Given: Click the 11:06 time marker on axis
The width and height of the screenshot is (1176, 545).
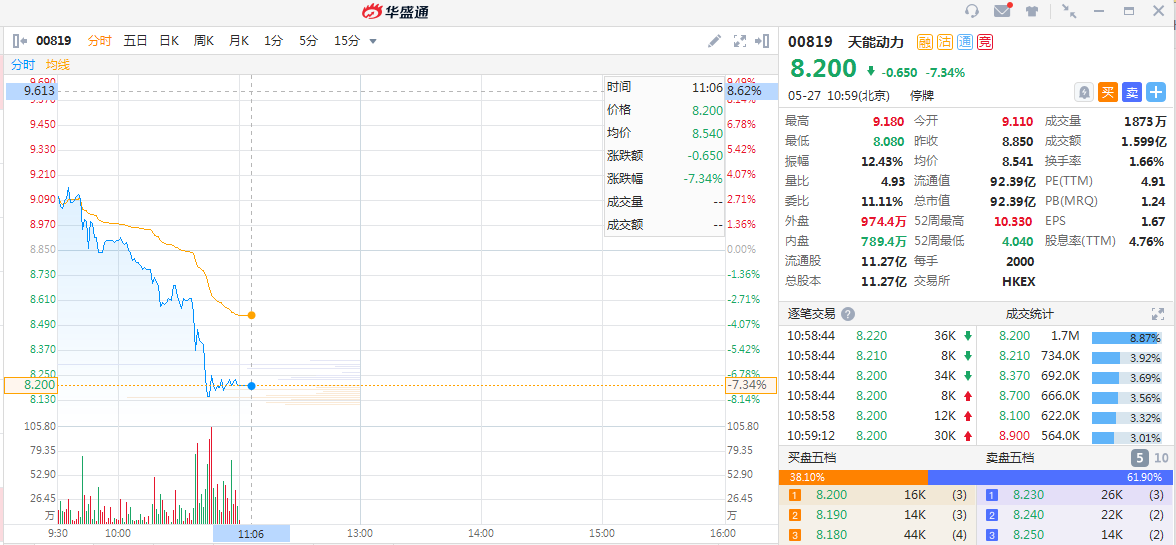Looking at the screenshot, I should (251, 534).
